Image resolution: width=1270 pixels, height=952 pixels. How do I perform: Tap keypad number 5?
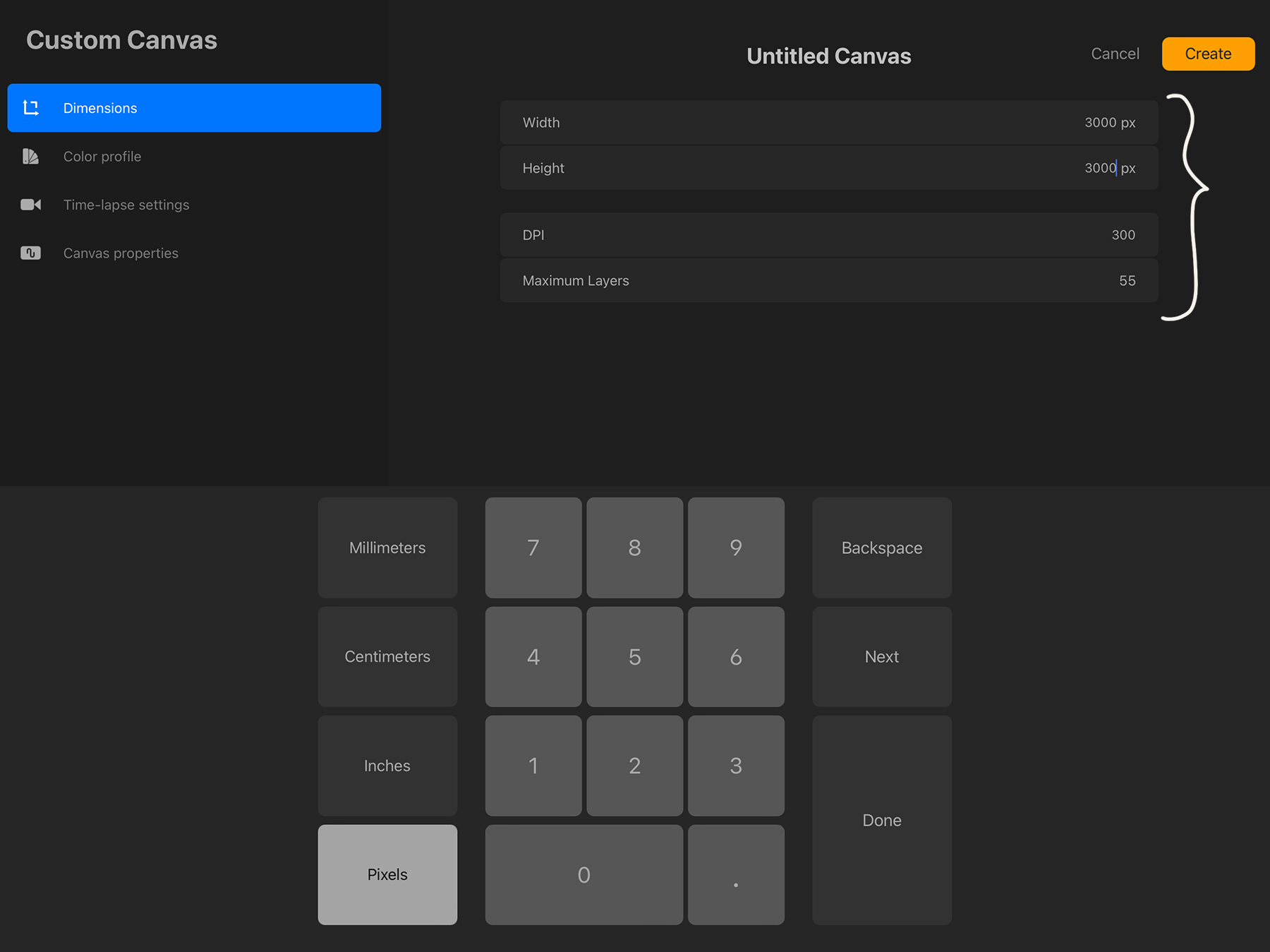click(x=635, y=656)
